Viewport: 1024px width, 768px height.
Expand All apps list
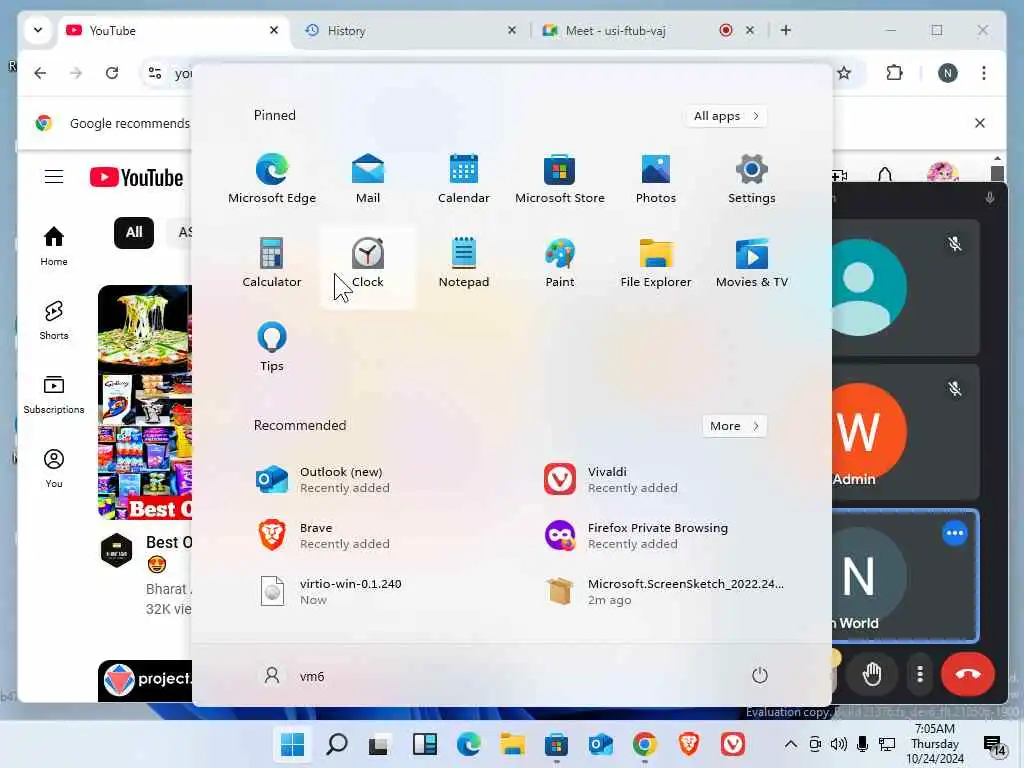pos(726,116)
